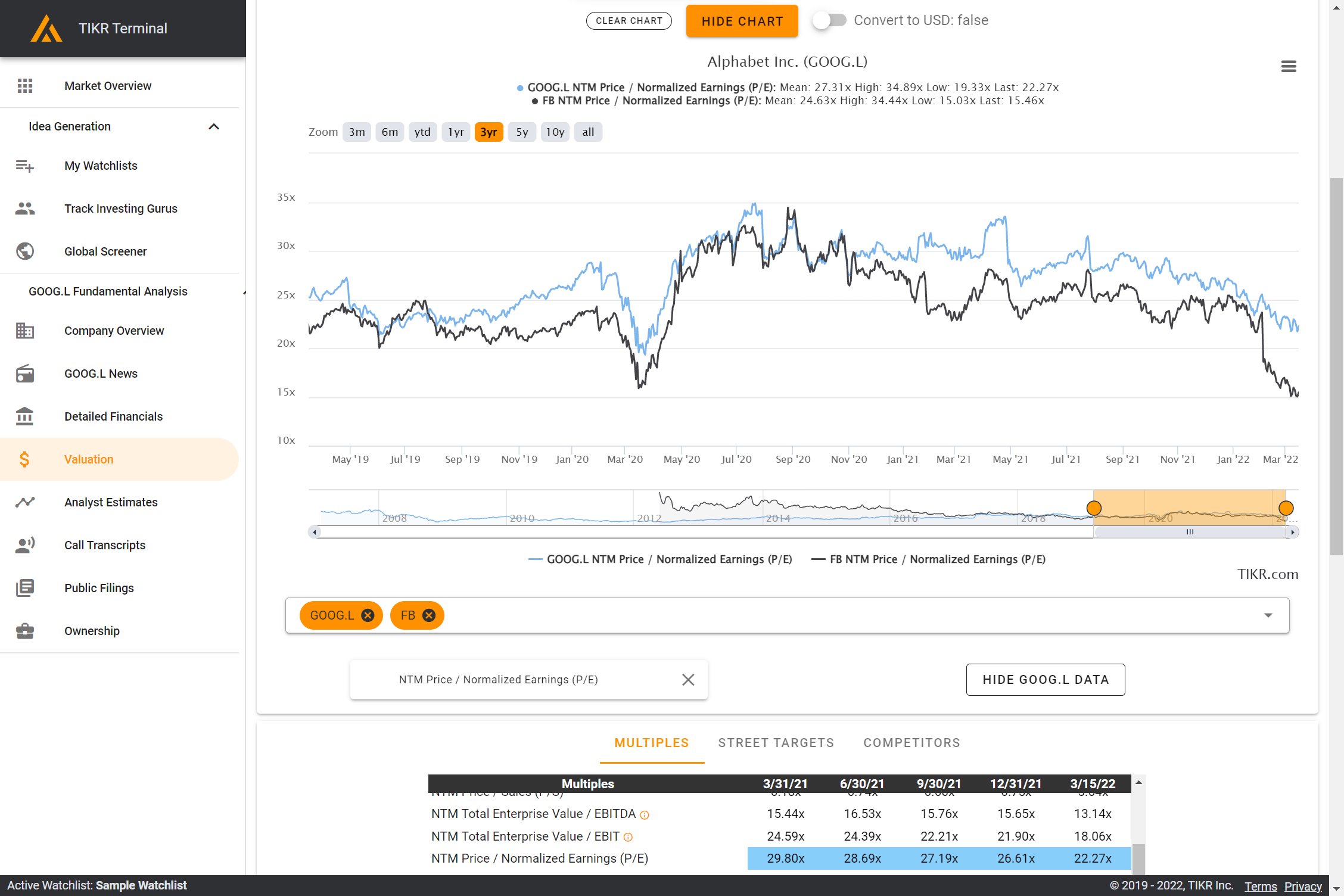Click 3/15/22 P/E value 22.27x
The width and height of the screenshot is (1344, 896).
click(x=1093, y=858)
